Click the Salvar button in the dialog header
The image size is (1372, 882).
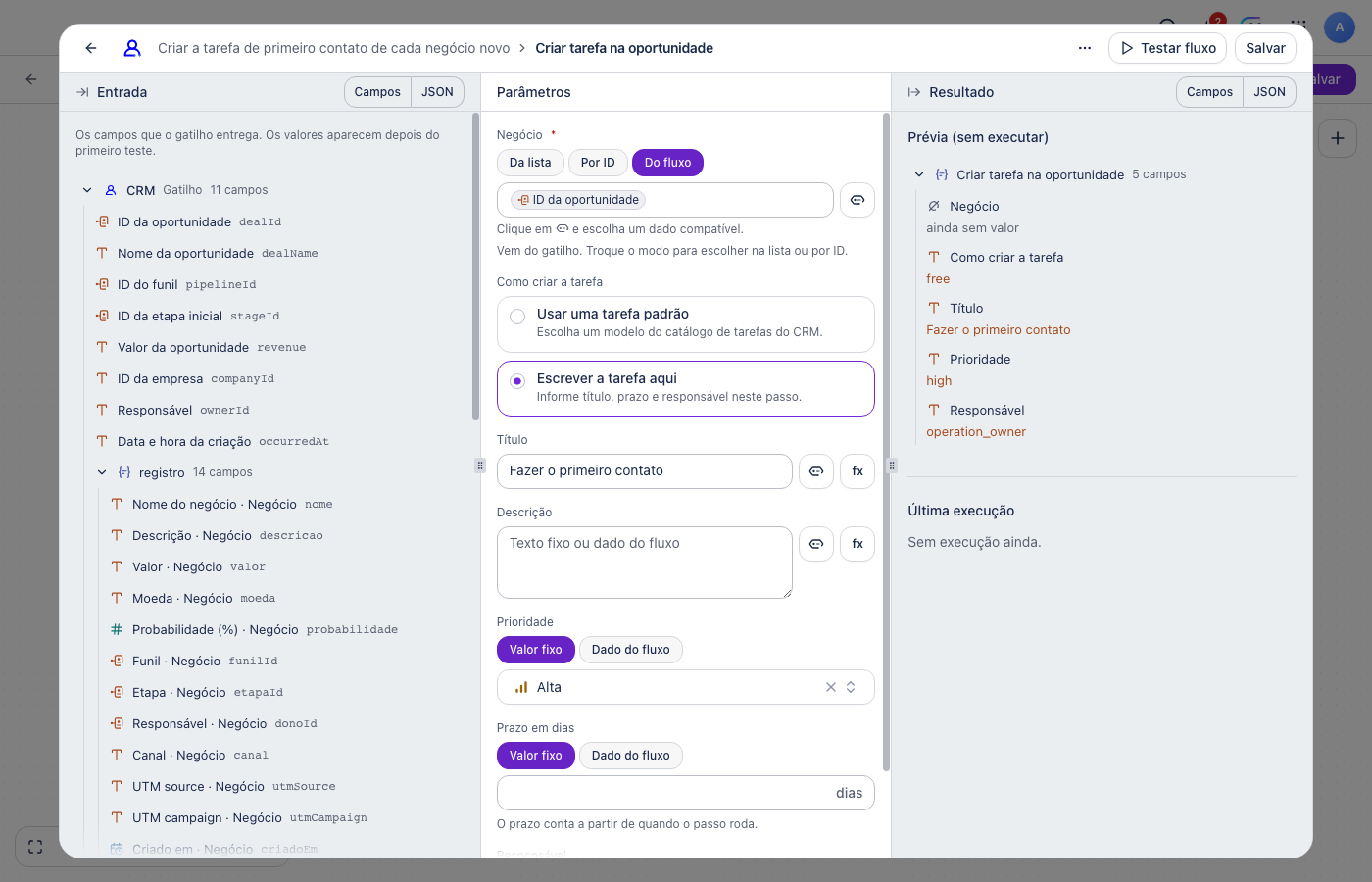[x=1265, y=48]
